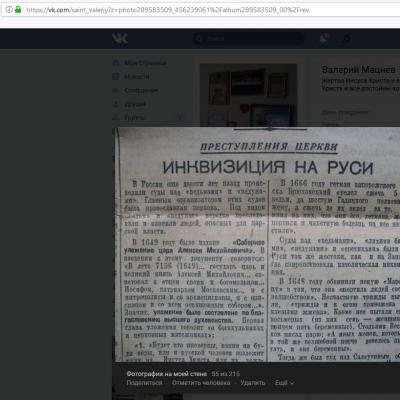Screen dimensions: 400x400
Task: Select the Группы menu item
Action: pos(135,118)
